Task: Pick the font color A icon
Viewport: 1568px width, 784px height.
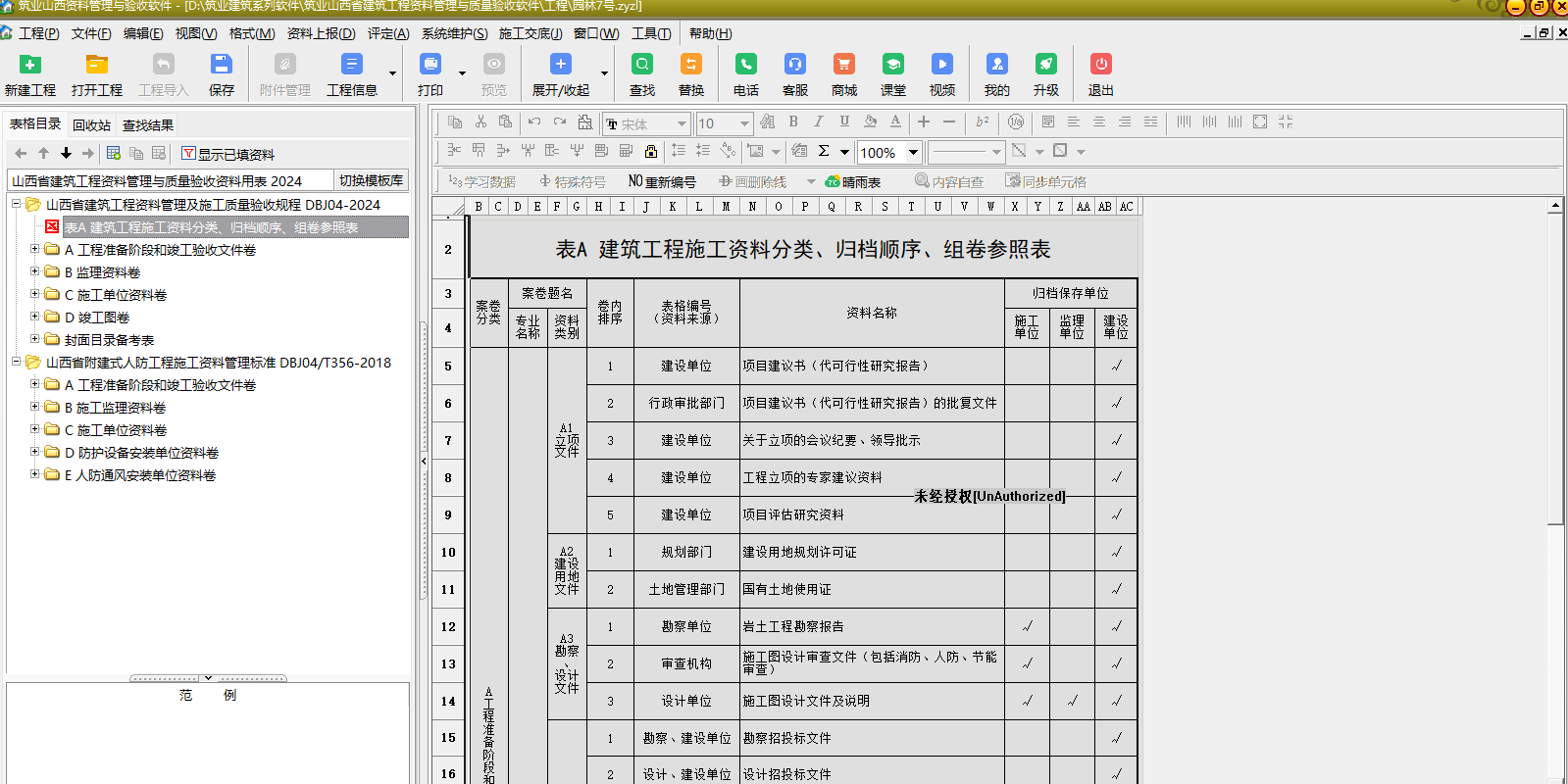Action: click(895, 122)
